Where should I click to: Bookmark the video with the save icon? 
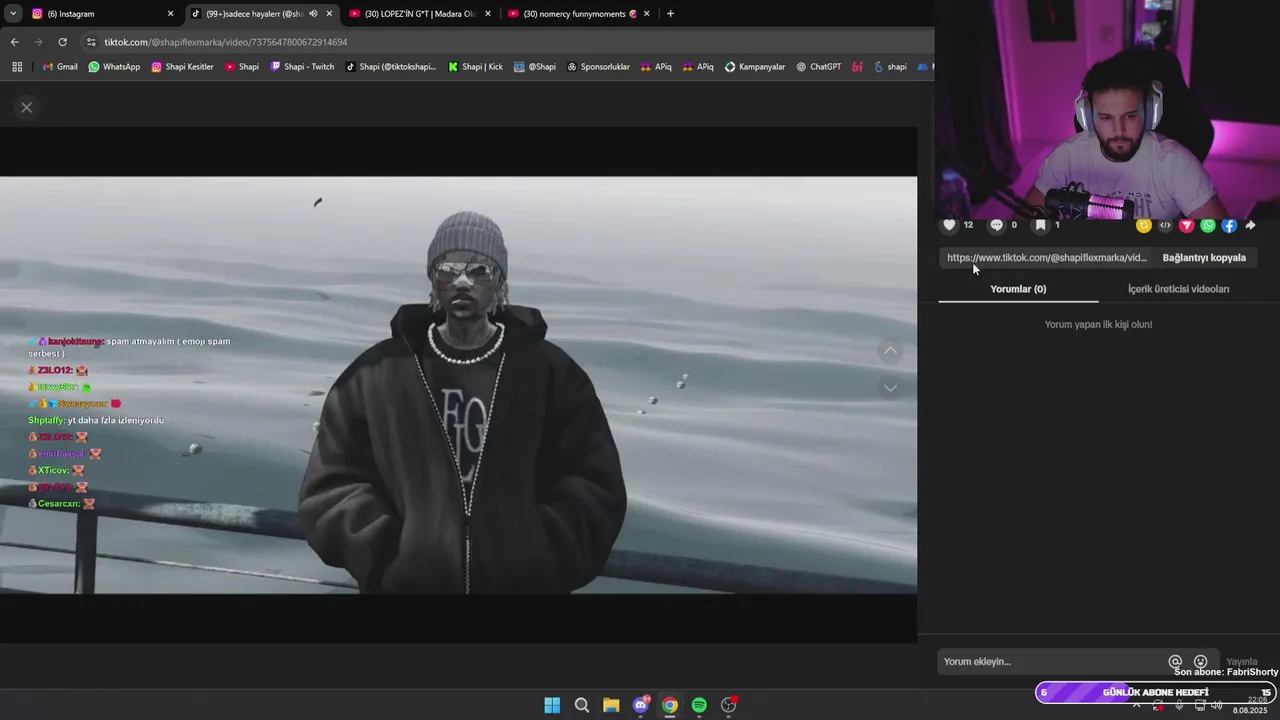pos(1040,225)
